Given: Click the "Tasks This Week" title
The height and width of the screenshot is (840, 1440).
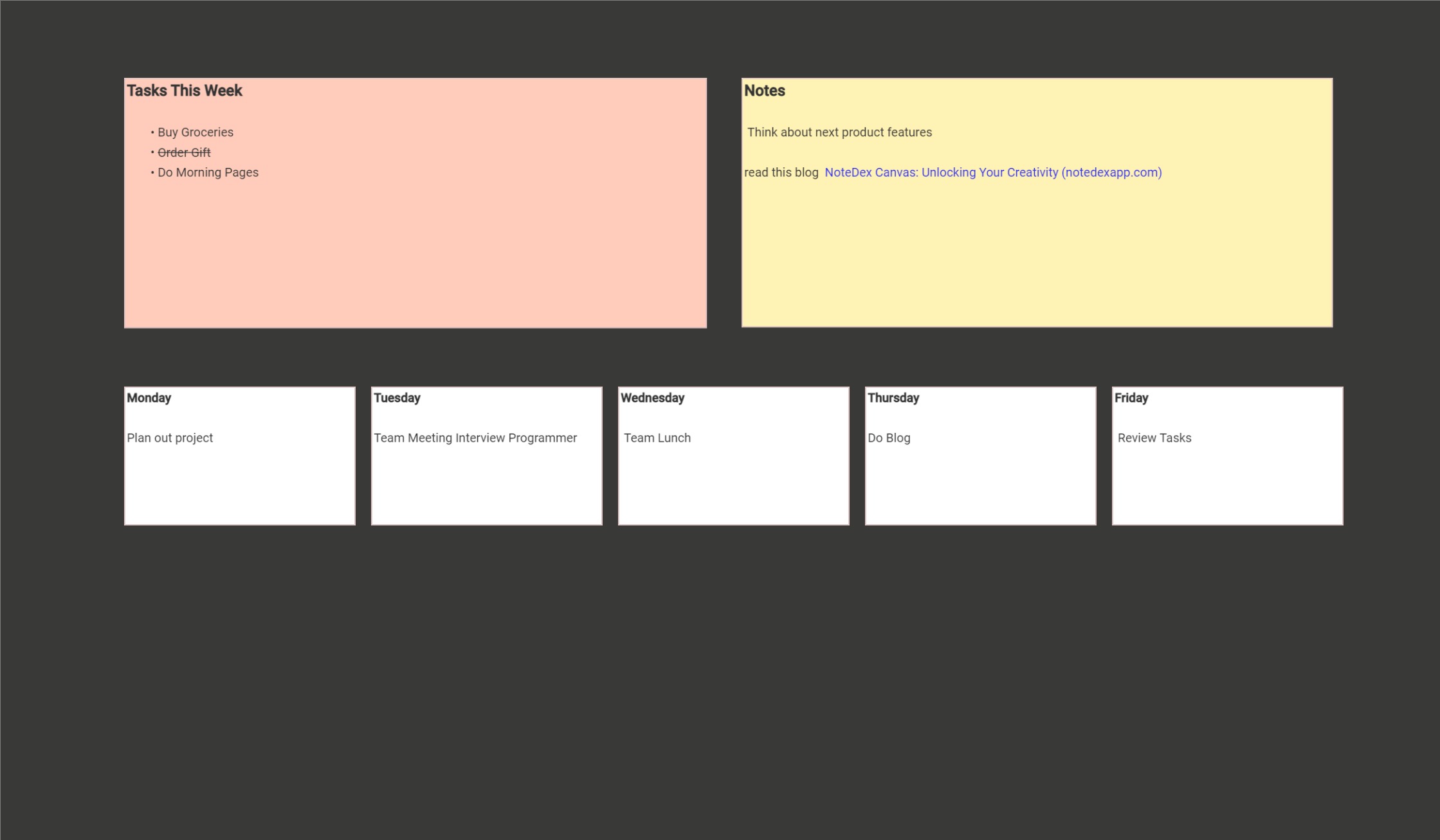Looking at the screenshot, I should pyautogui.click(x=185, y=91).
